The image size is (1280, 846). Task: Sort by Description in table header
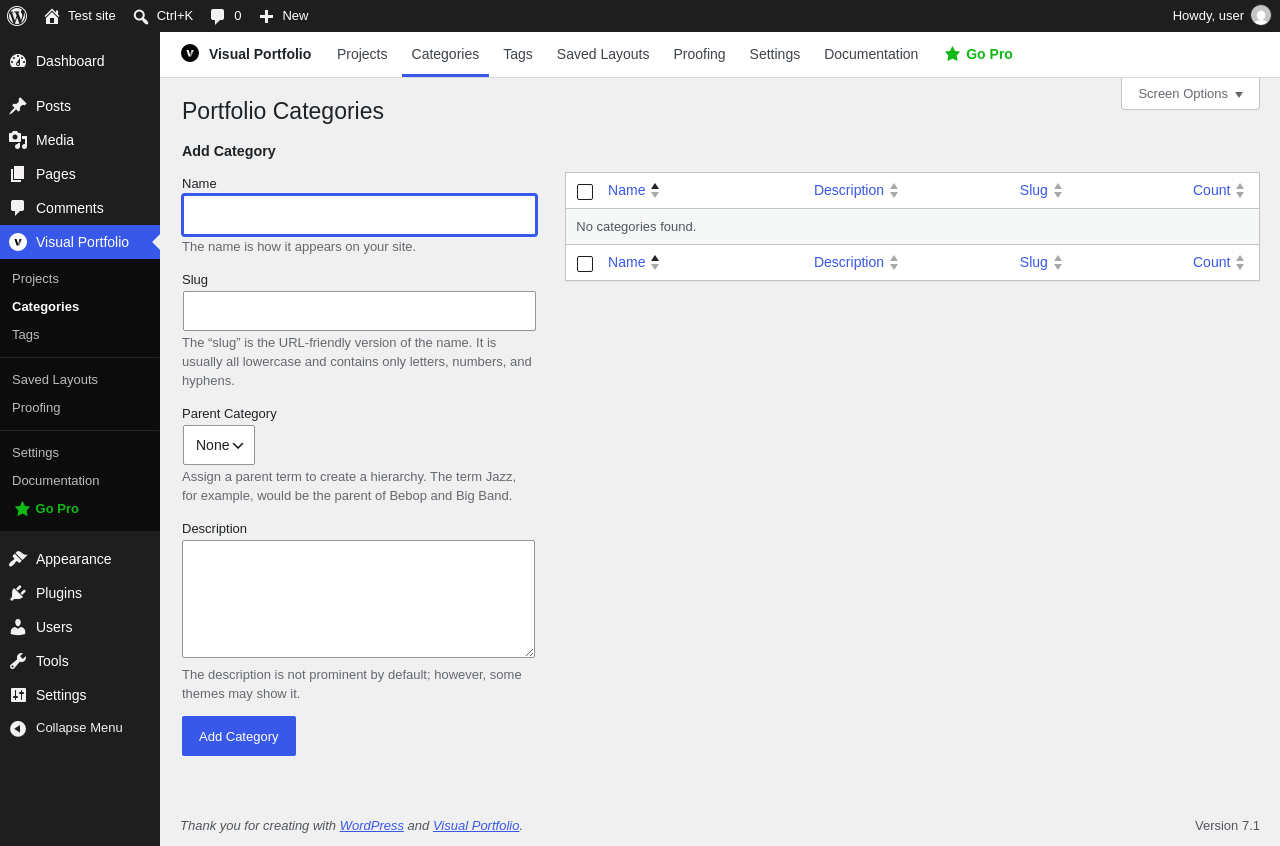point(856,190)
